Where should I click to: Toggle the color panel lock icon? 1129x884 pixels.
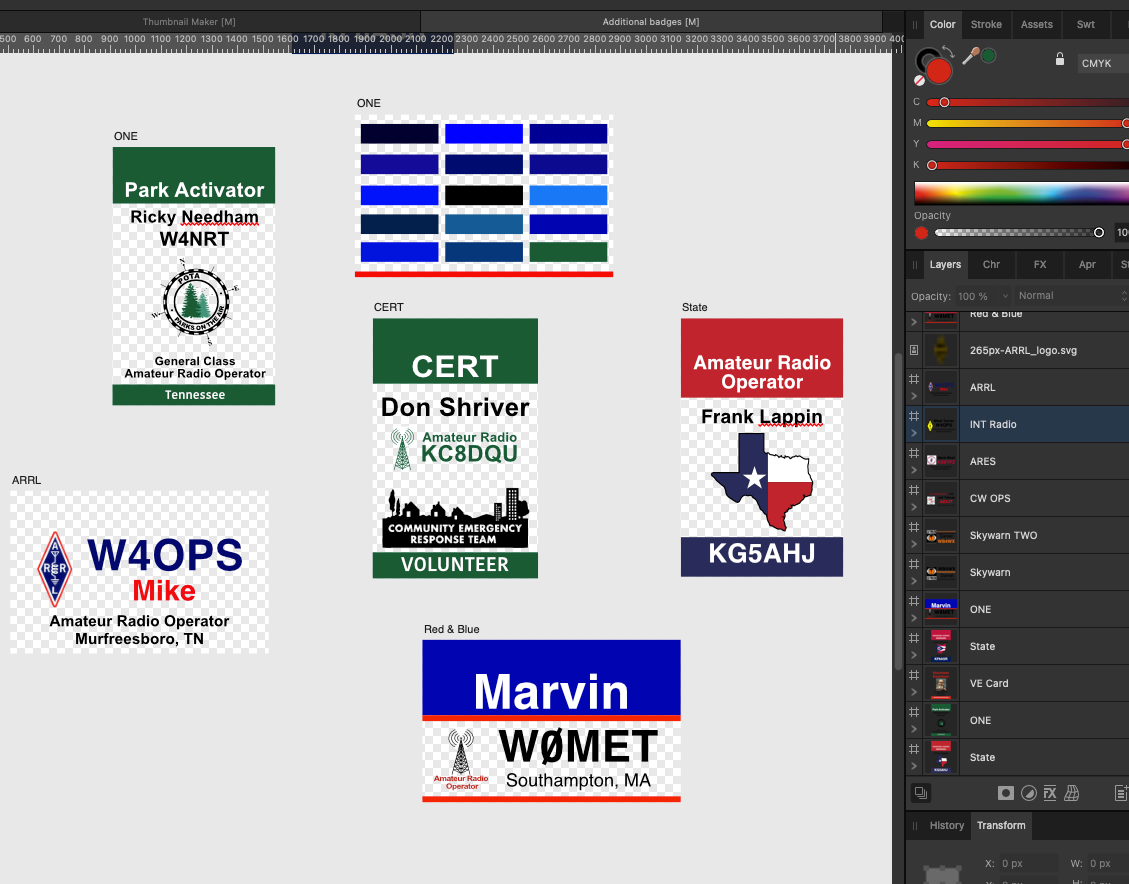1059,60
